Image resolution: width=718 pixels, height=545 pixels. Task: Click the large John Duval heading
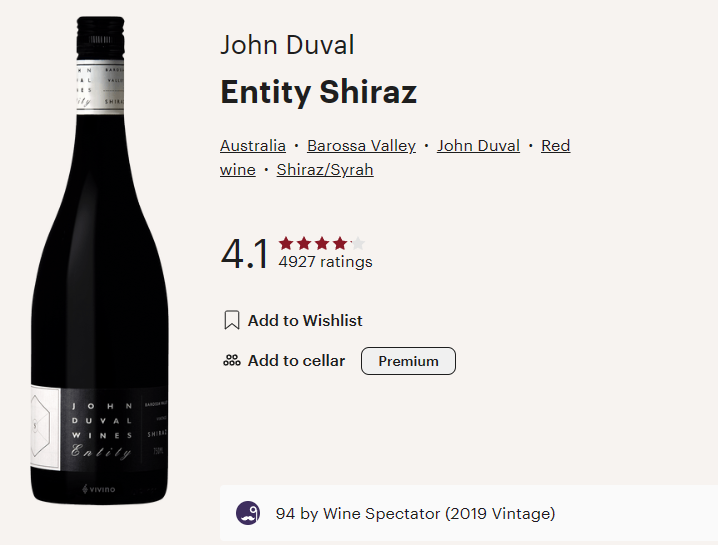tap(287, 45)
